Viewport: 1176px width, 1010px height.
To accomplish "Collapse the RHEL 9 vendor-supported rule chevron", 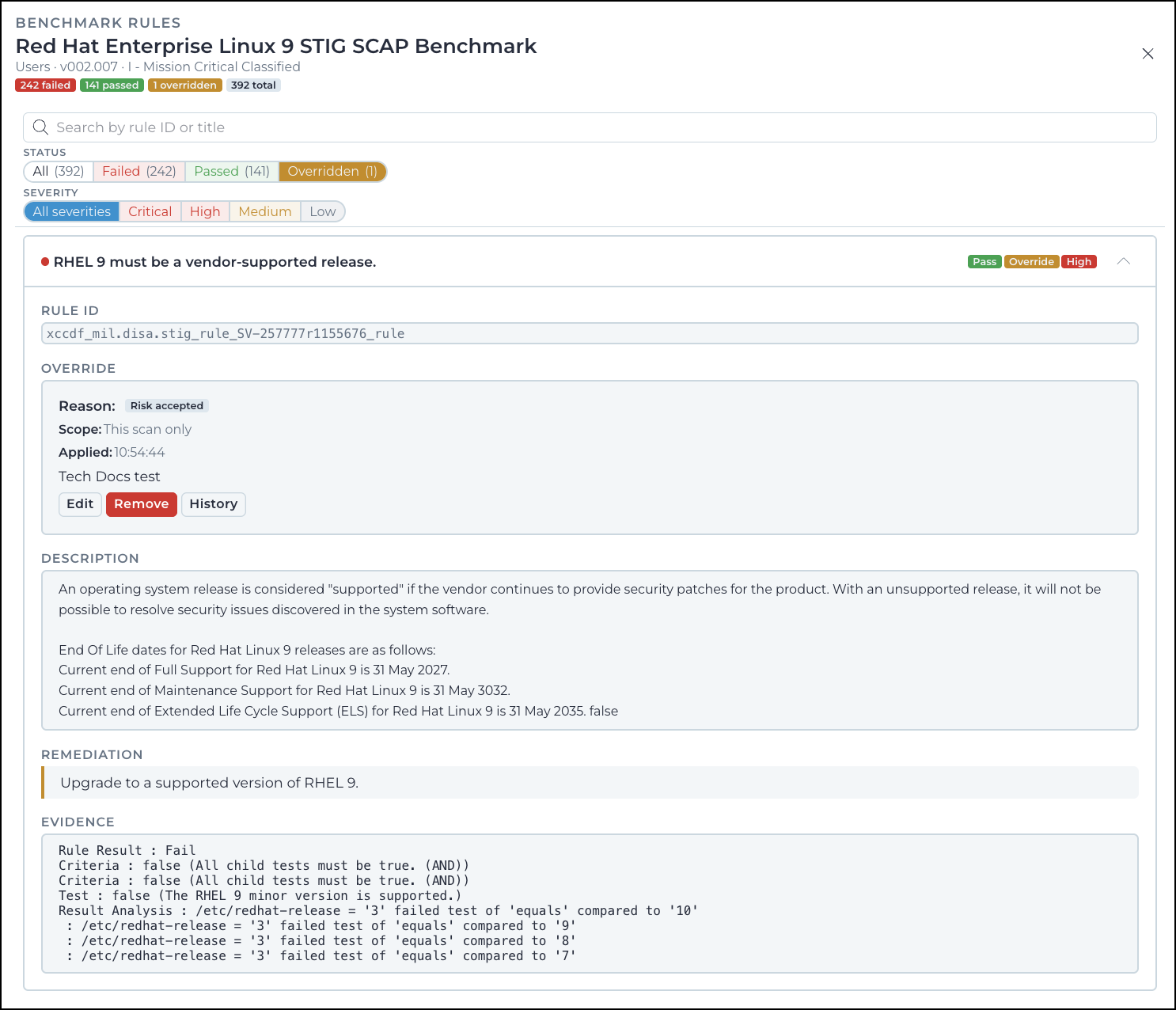I will (x=1124, y=262).
